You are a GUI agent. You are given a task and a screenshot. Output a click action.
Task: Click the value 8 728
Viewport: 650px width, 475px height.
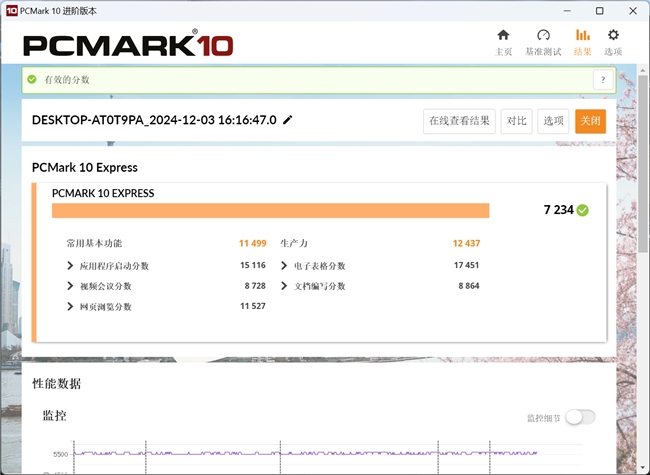(255, 286)
